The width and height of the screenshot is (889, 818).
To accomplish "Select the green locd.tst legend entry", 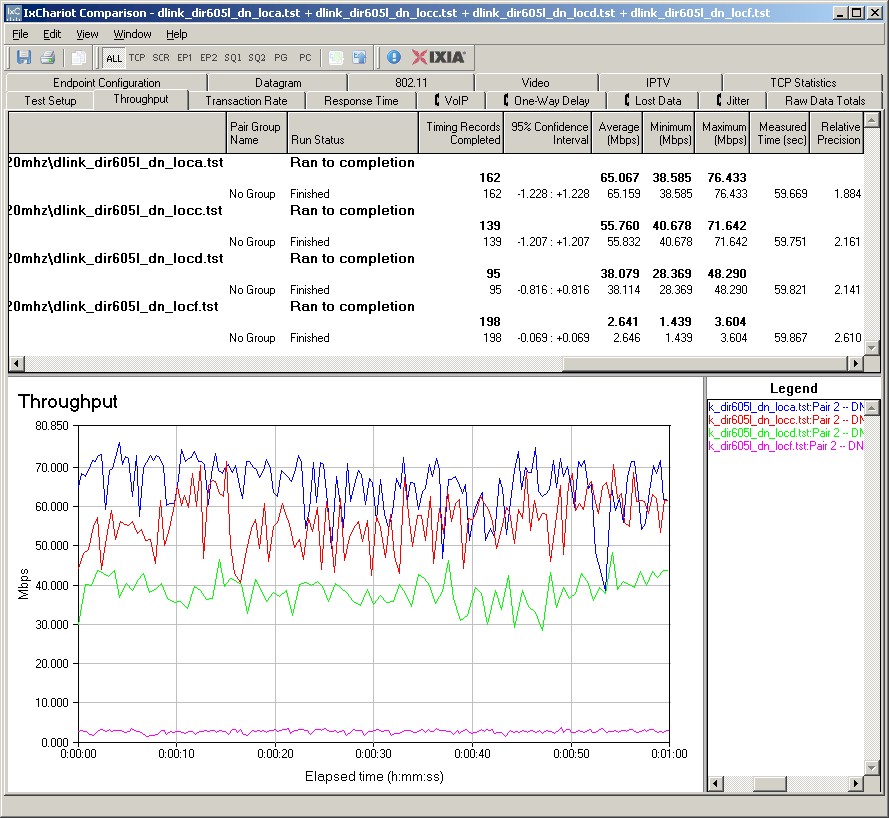I will pyautogui.click(x=786, y=433).
